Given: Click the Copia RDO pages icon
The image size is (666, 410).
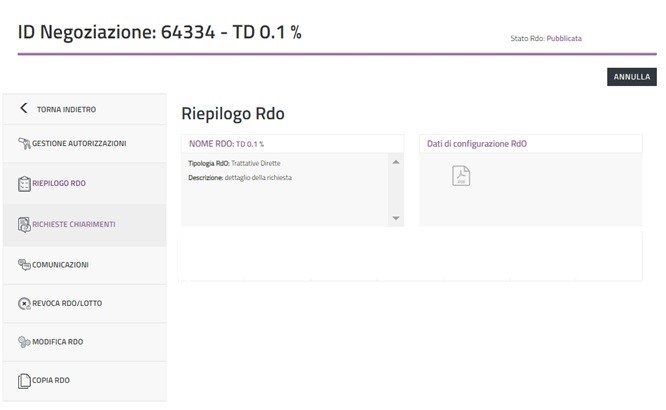Looking at the screenshot, I should [x=24, y=381].
